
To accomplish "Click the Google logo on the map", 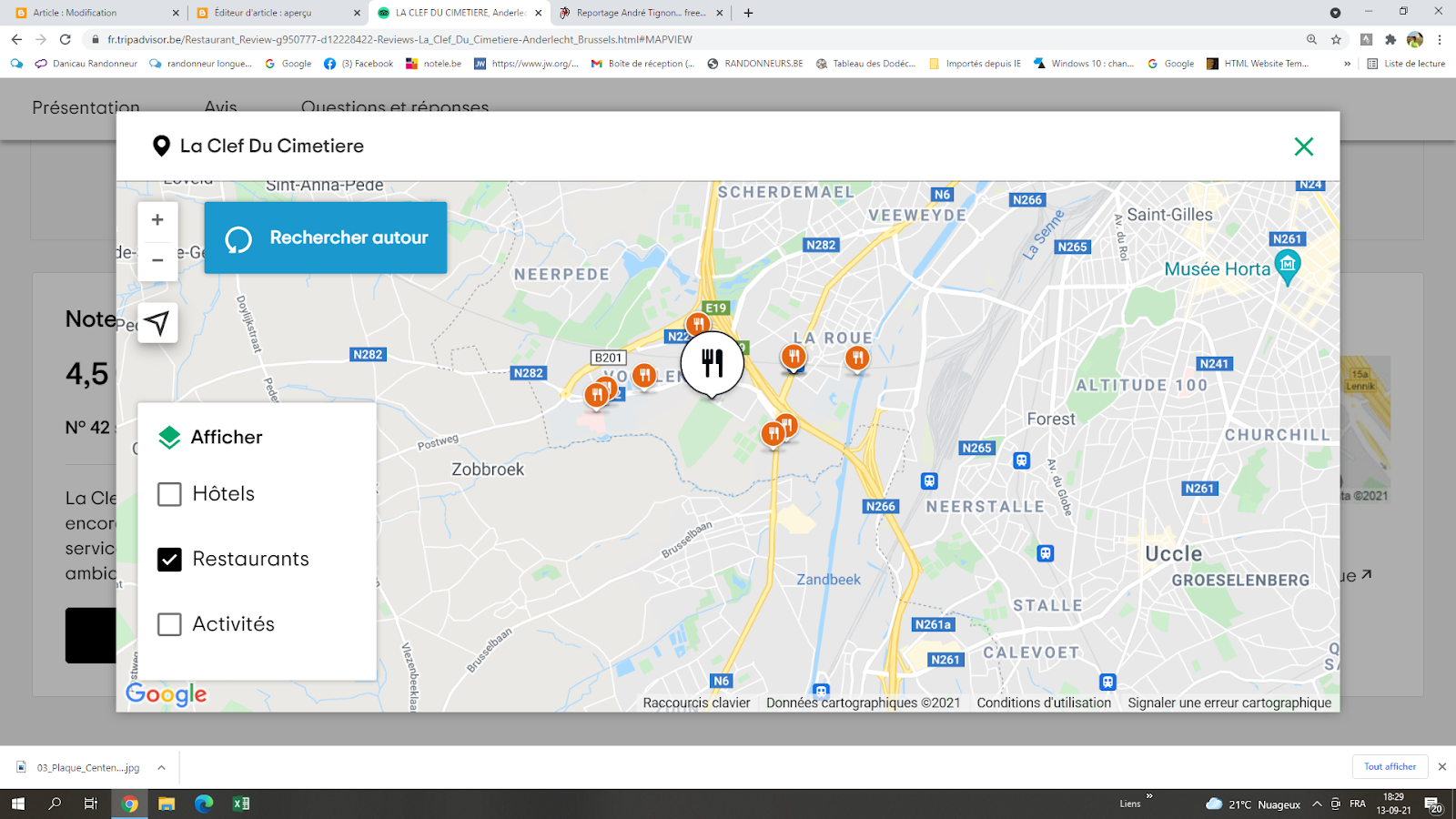I will [x=167, y=694].
